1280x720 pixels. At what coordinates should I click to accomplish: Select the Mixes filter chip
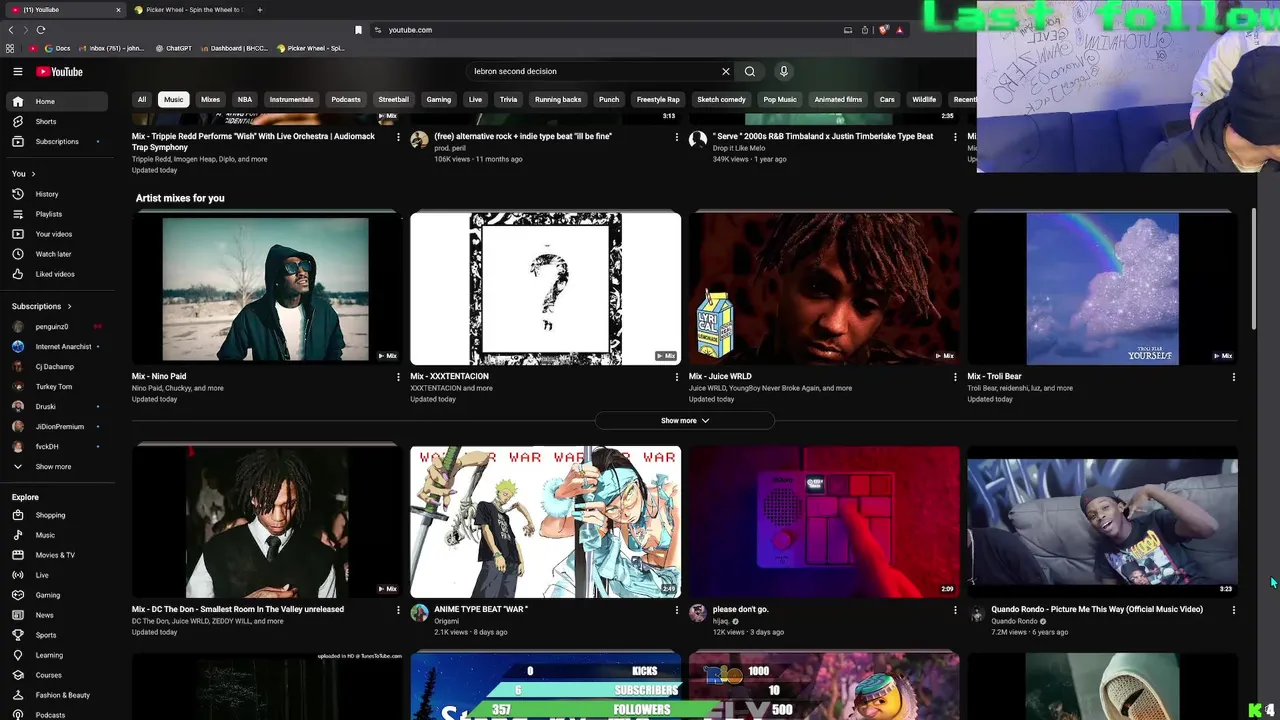click(x=210, y=100)
